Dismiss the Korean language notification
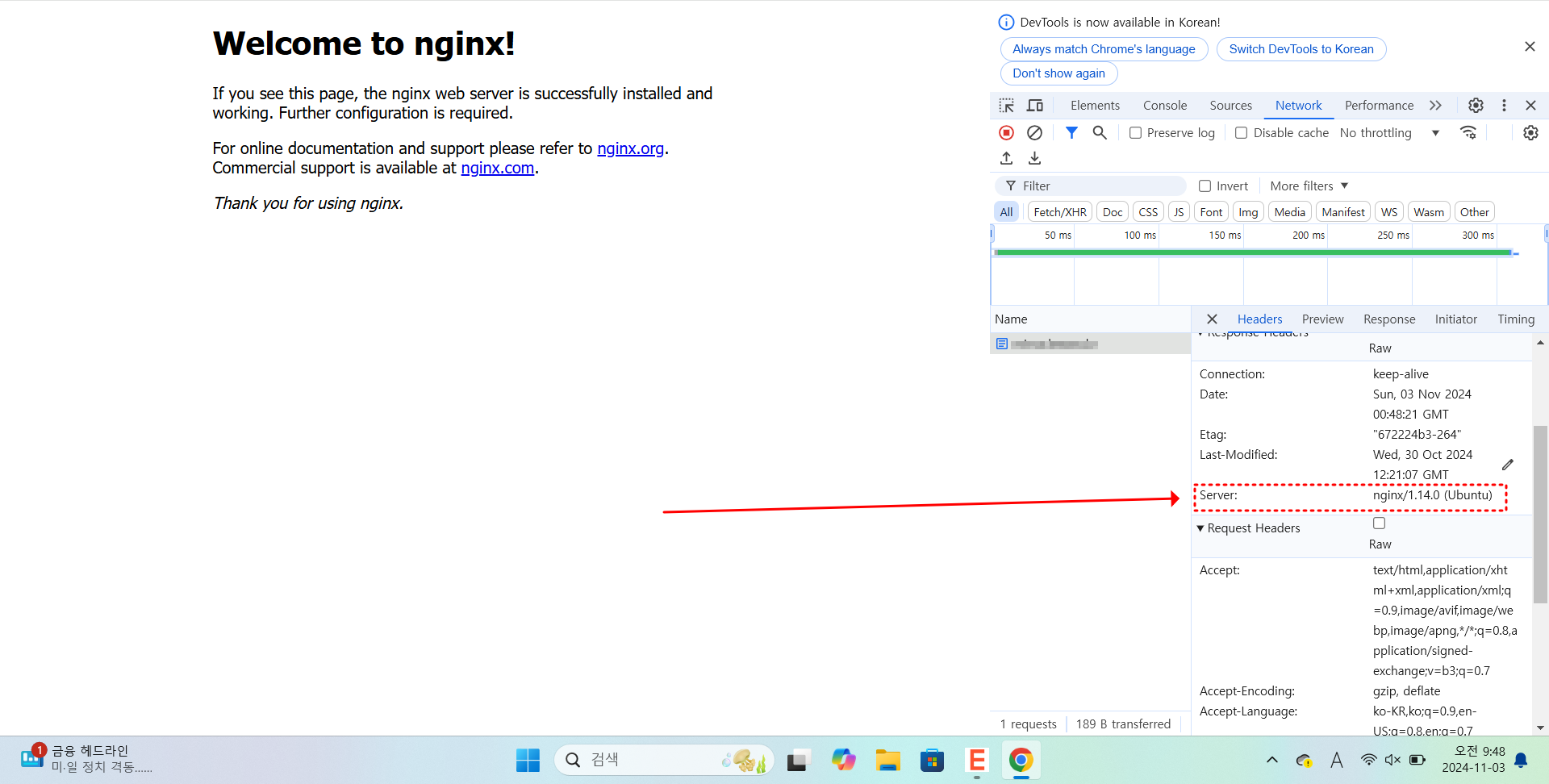The width and height of the screenshot is (1549, 784). tap(1530, 47)
